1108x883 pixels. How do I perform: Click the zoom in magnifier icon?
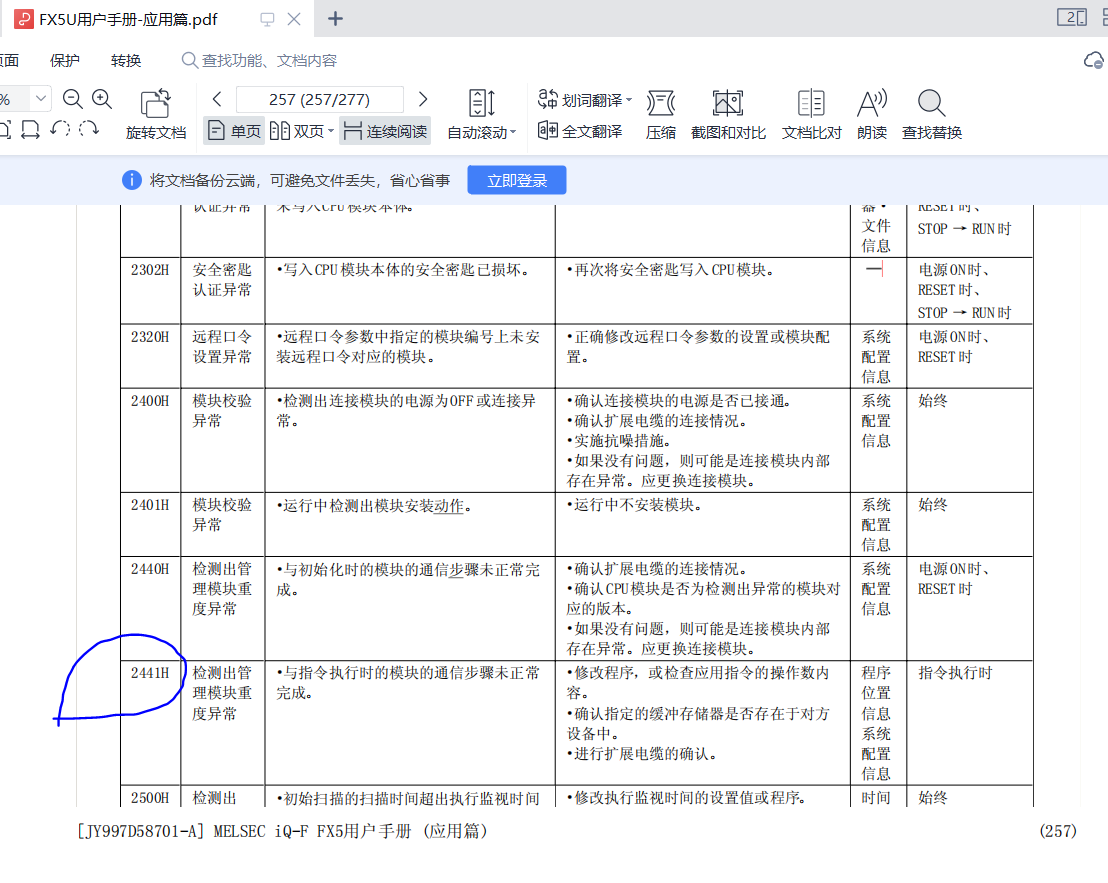[102, 98]
